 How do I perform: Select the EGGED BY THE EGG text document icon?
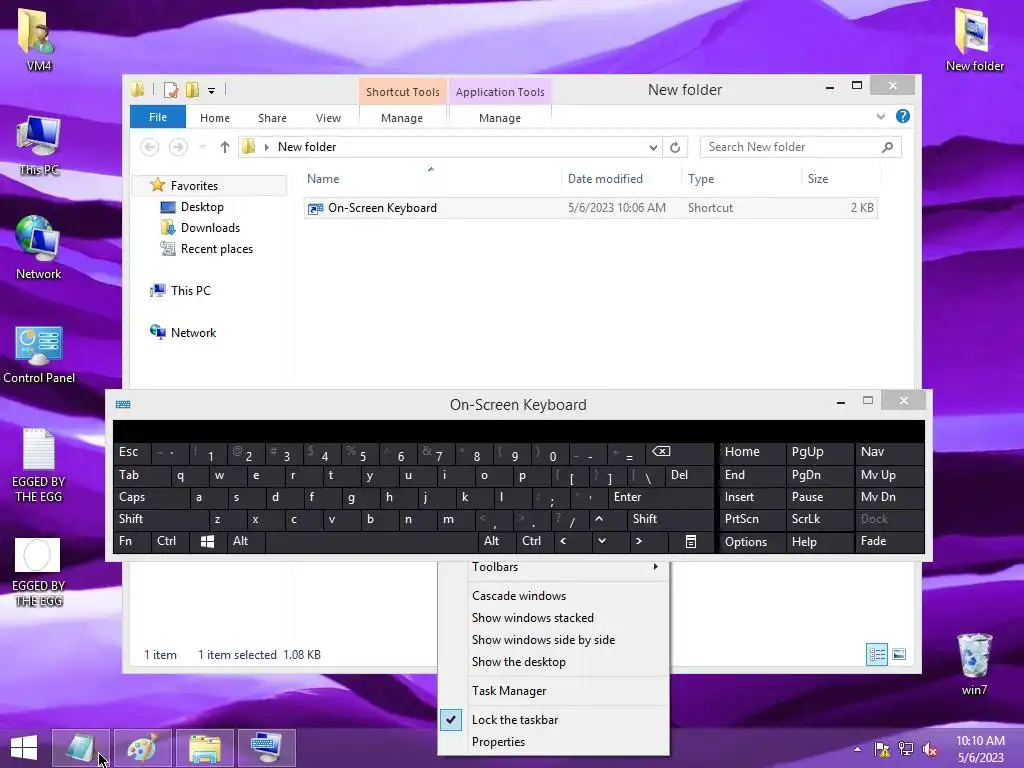39,464
